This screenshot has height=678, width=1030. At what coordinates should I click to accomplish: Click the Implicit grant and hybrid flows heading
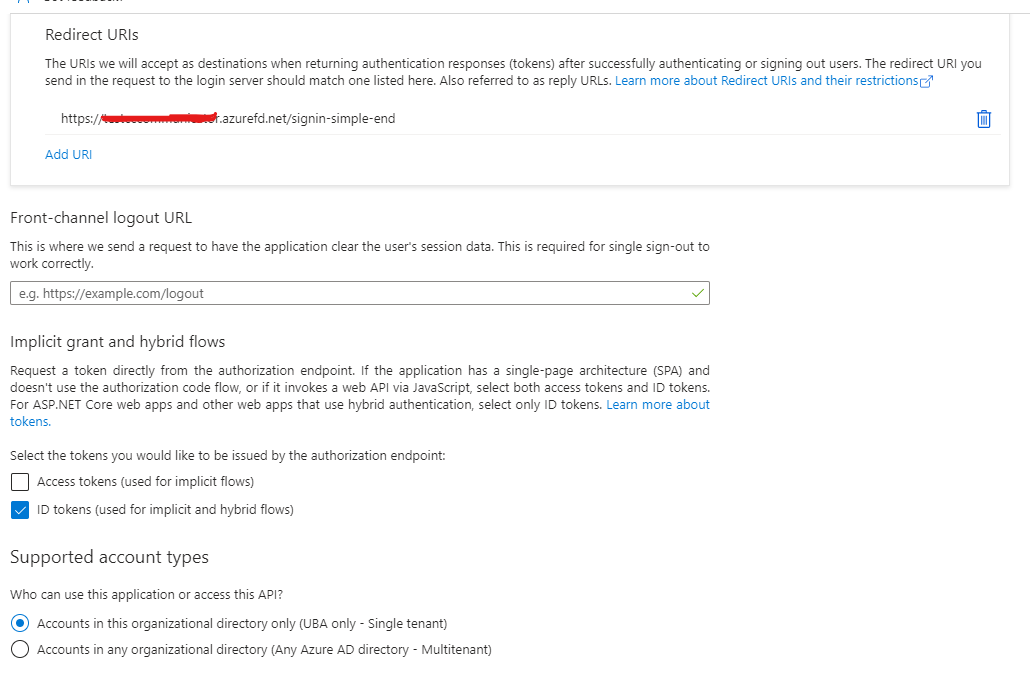[x=116, y=341]
